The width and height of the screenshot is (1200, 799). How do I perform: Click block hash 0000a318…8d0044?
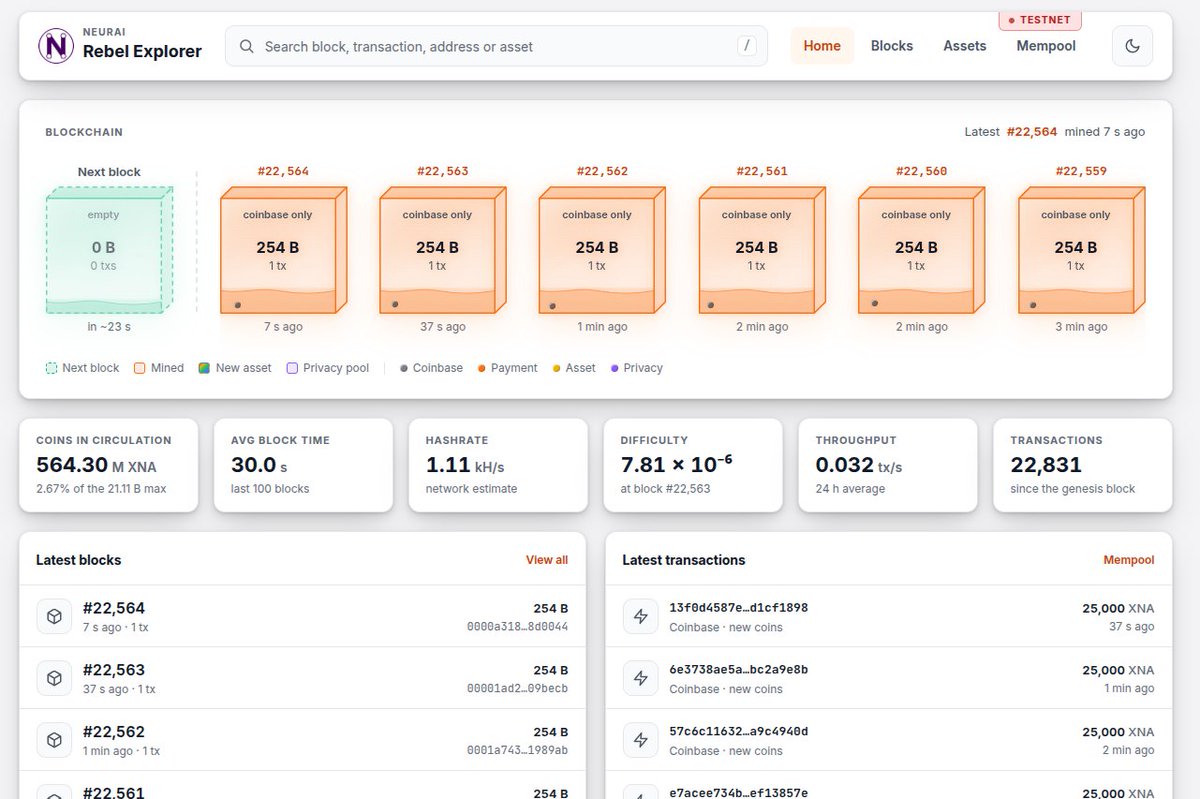pyautogui.click(x=517, y=627)
